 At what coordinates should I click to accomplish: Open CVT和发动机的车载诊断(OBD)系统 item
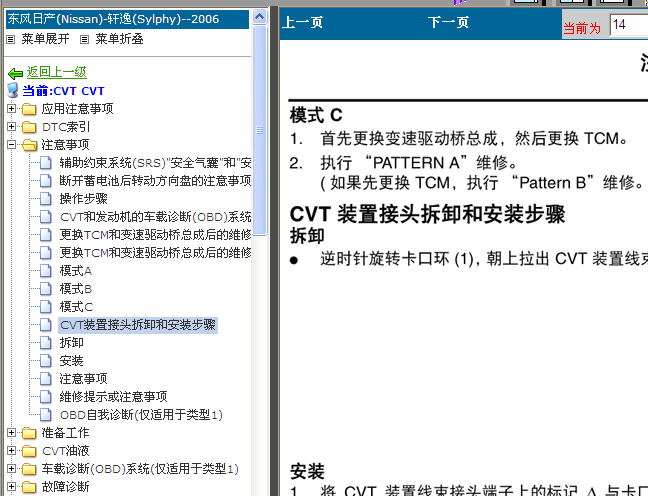click(x=155, y=217)
